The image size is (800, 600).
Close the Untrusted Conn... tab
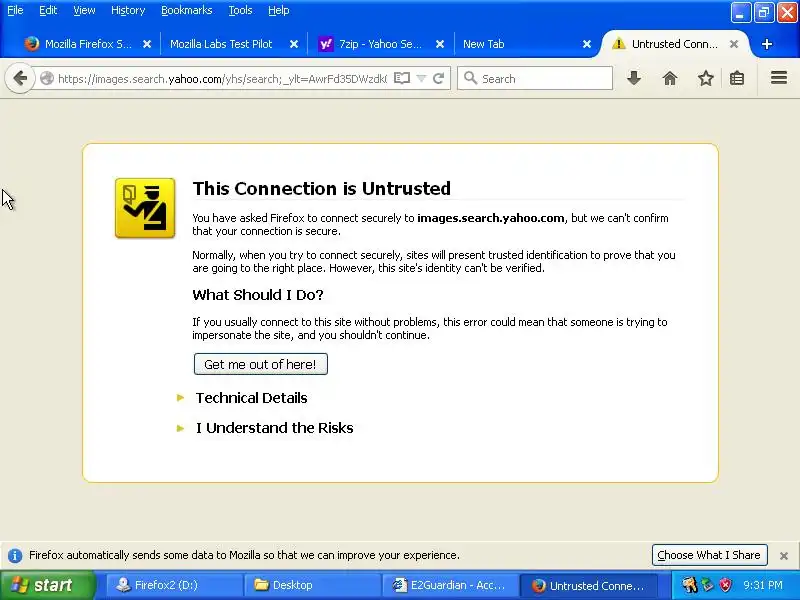tap(734, 44)
